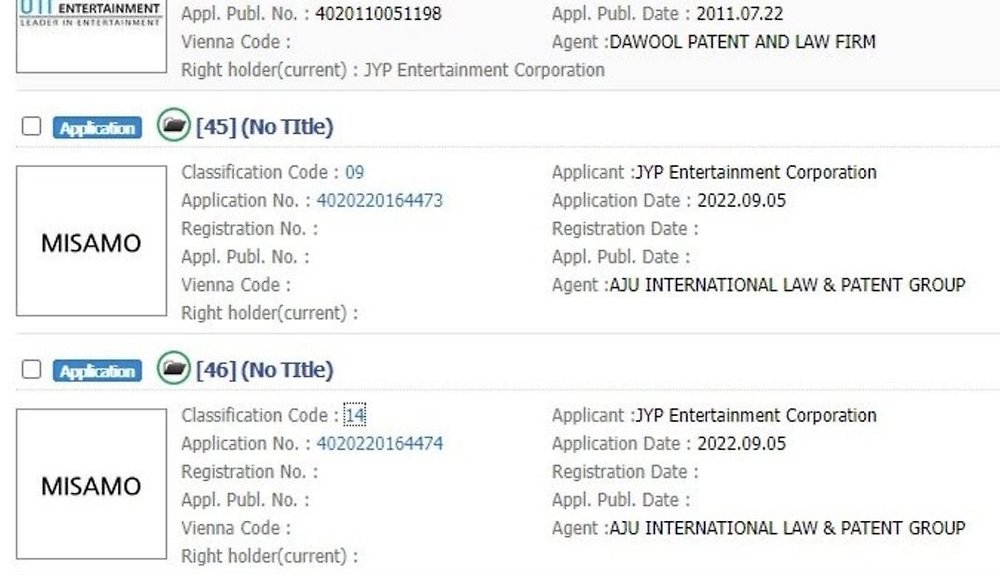The height and width of the screenshot is (575, 1000).
Task: View the MISAMO trademark image in entry 45
Action: (x=91, y=242)
